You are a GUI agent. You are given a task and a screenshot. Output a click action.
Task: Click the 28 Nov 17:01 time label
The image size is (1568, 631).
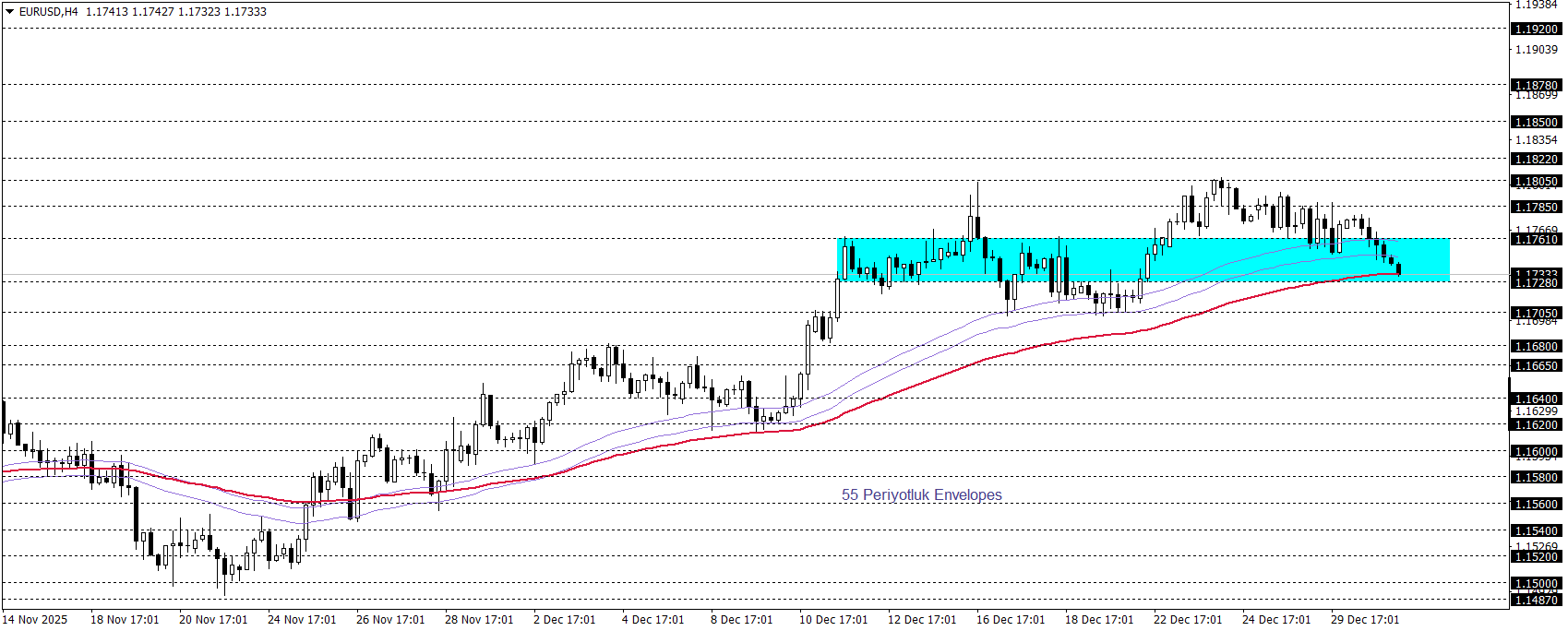tap(479, 620)
